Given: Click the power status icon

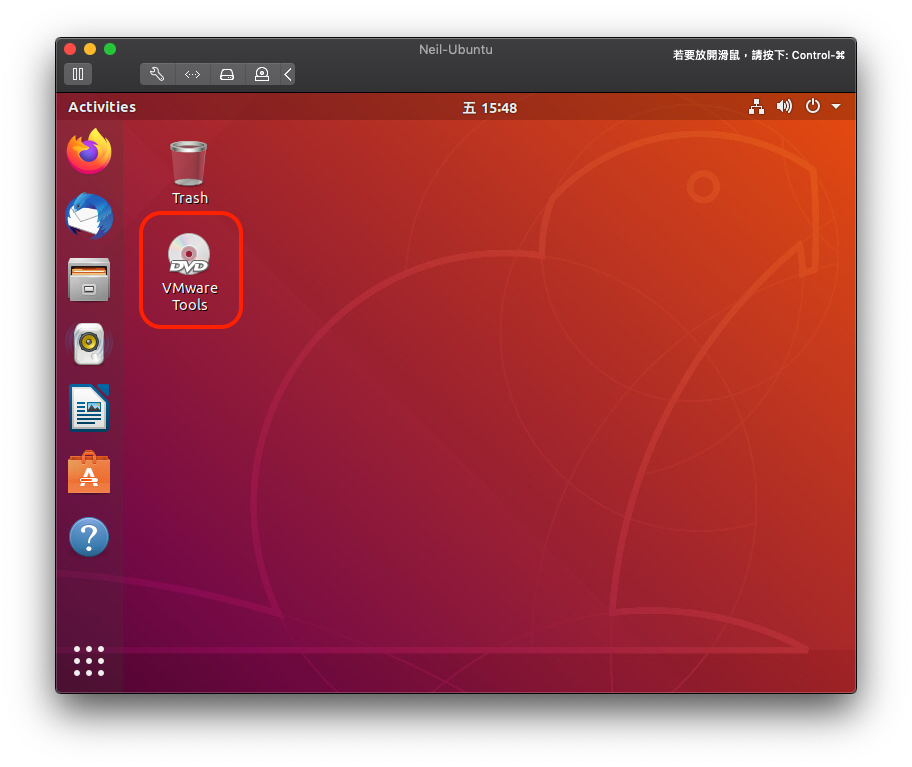Looking at the screenshot, I should (x=812, y=106).
